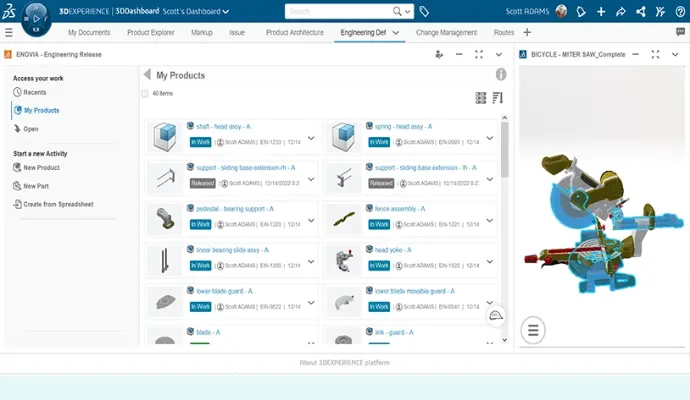Click the scroll up arrow of list
This screenshot has width=690, height=400.
pos(504,117)
